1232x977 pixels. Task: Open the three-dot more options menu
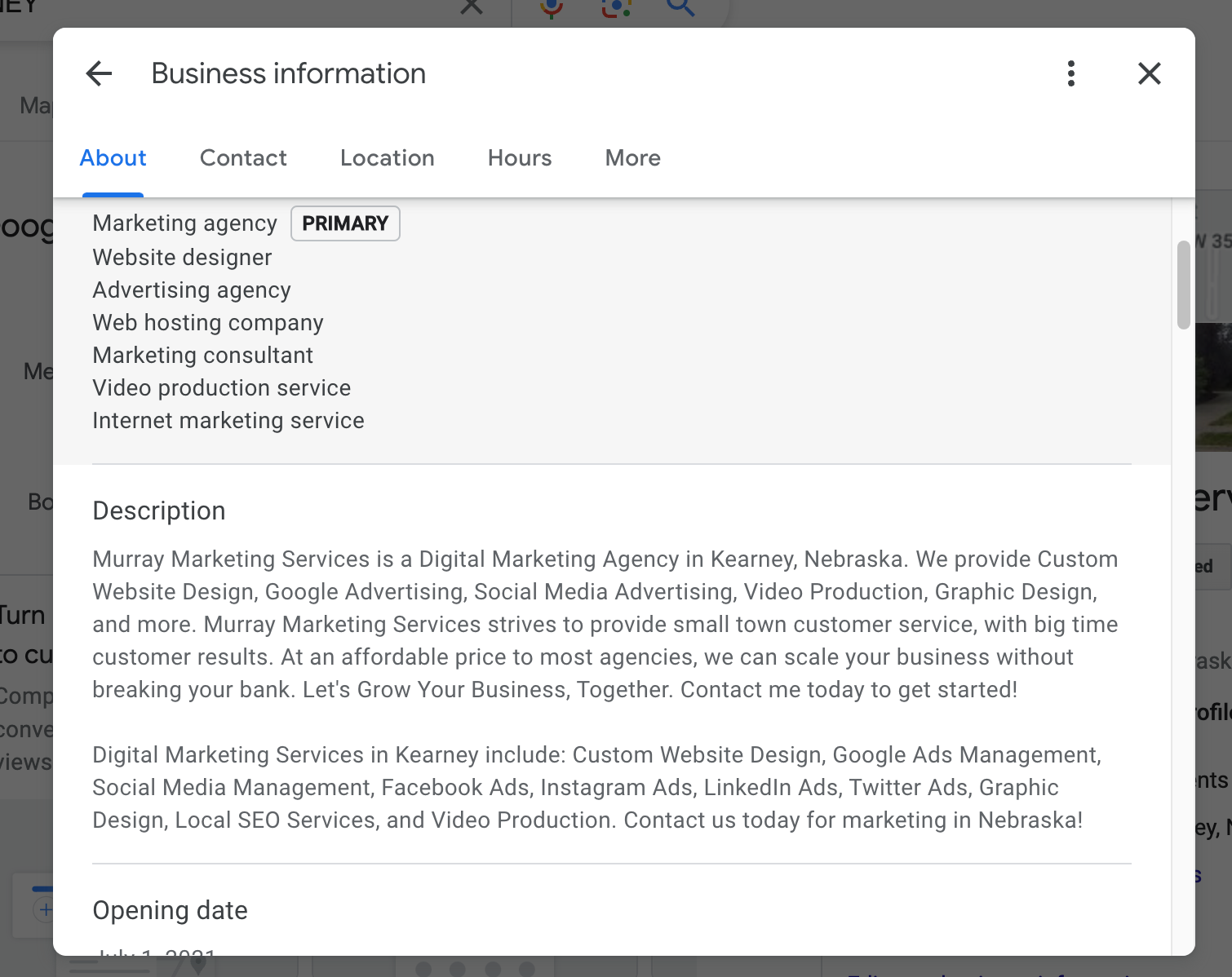click(x=1071, y=73)
